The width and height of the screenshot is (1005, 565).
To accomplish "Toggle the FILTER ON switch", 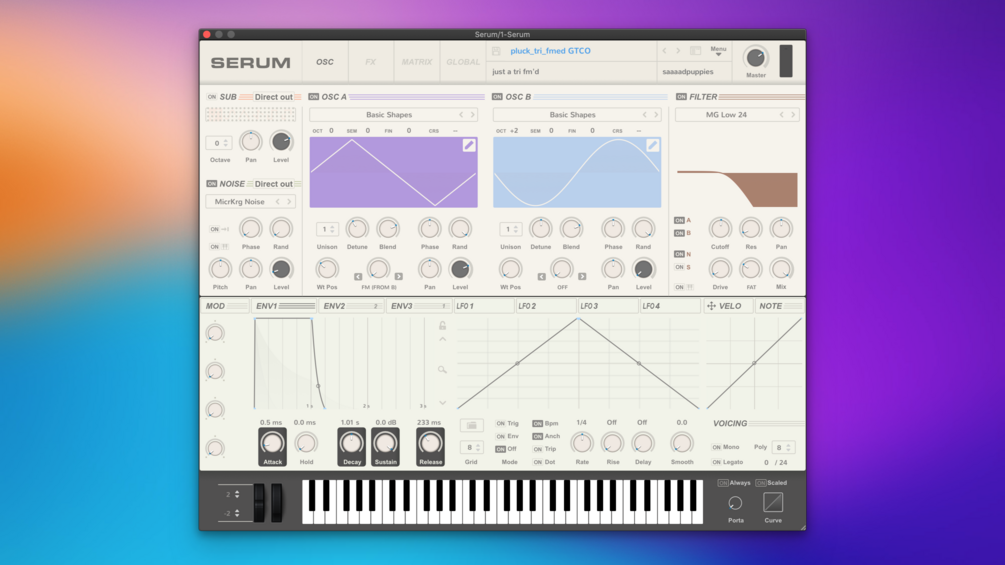I will coord(681,97).
